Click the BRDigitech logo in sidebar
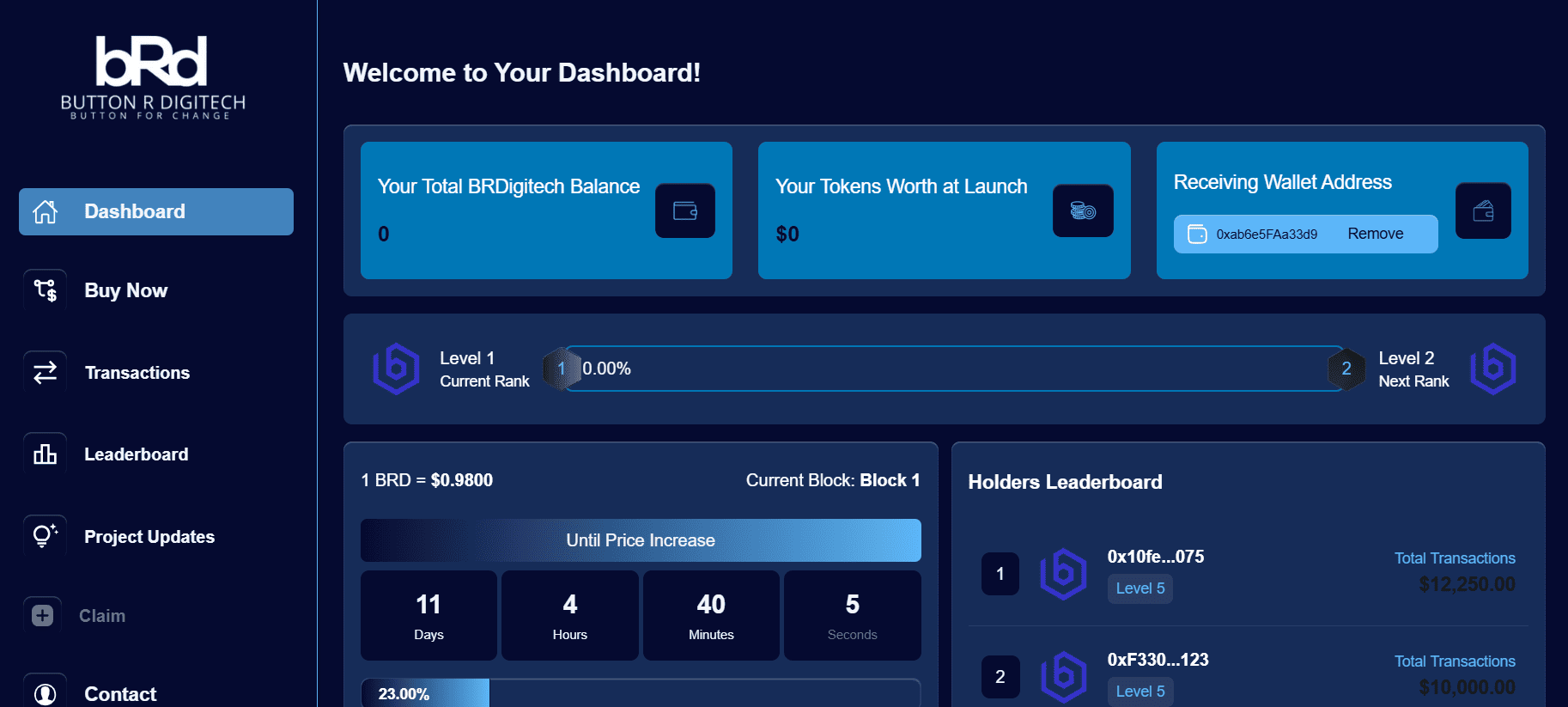 click(x=153, y=77)
